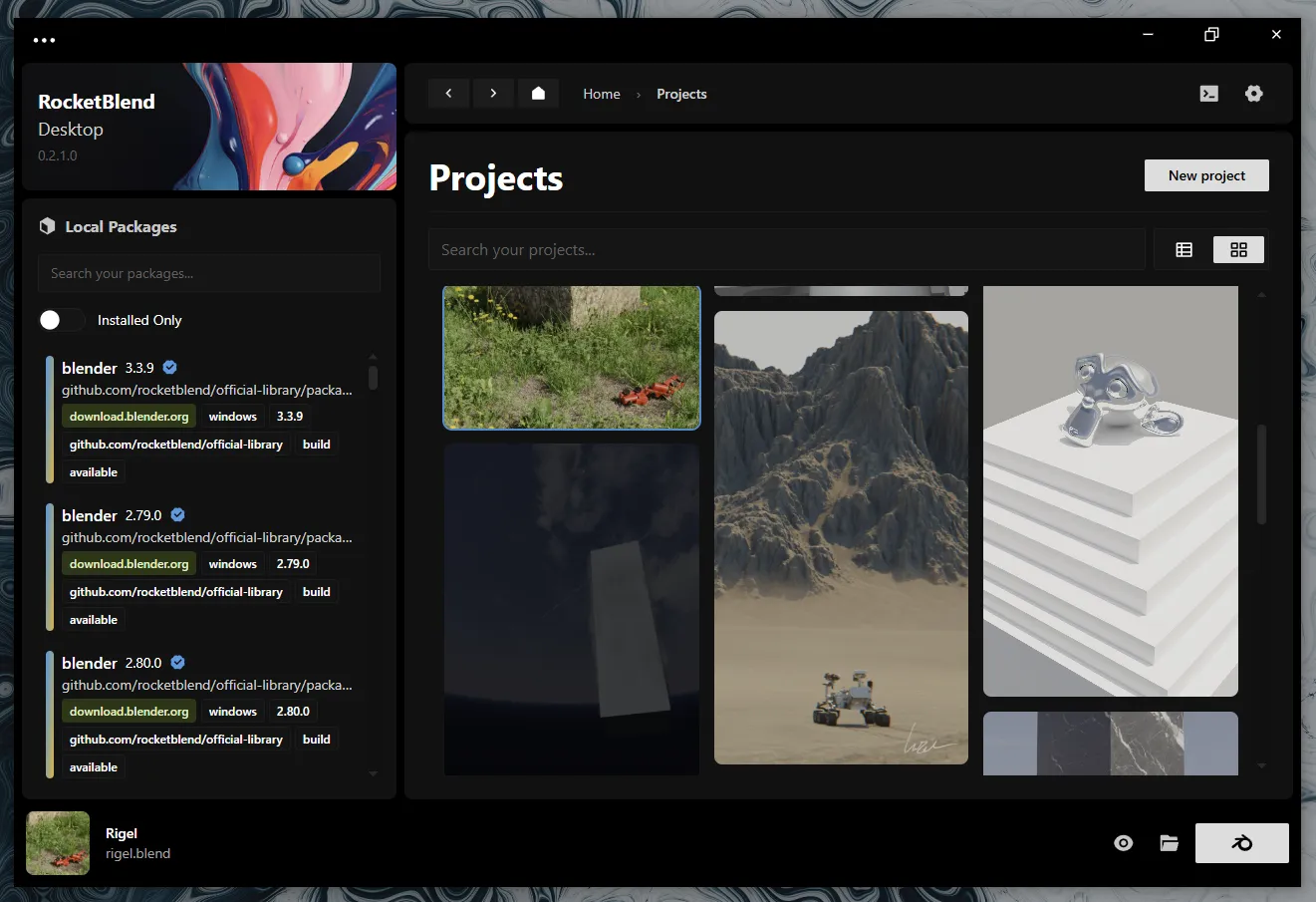1316x902 pixels.
Task: Open Projects from the breadcrumb
Action: coord(681,94)
